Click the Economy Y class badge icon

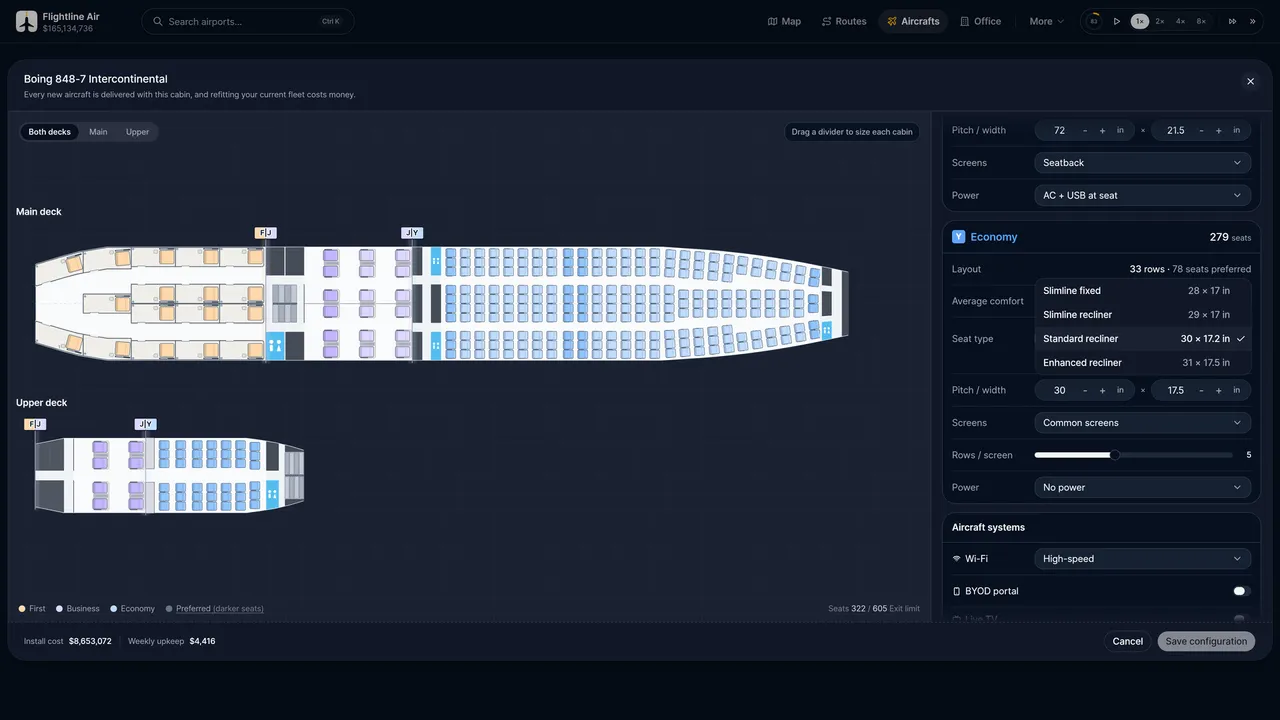click(958, 237)
